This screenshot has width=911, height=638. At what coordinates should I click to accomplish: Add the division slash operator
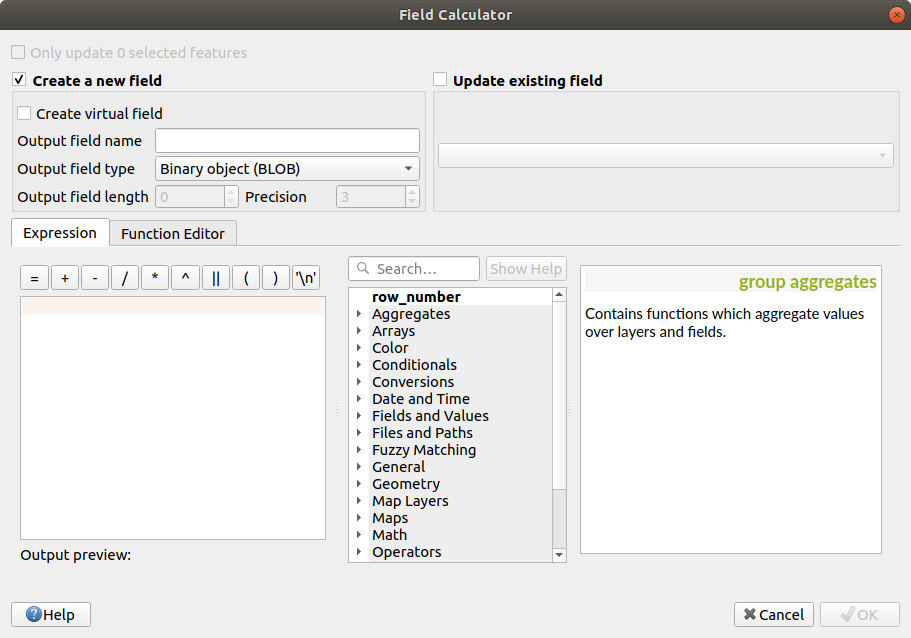(124, 279)
